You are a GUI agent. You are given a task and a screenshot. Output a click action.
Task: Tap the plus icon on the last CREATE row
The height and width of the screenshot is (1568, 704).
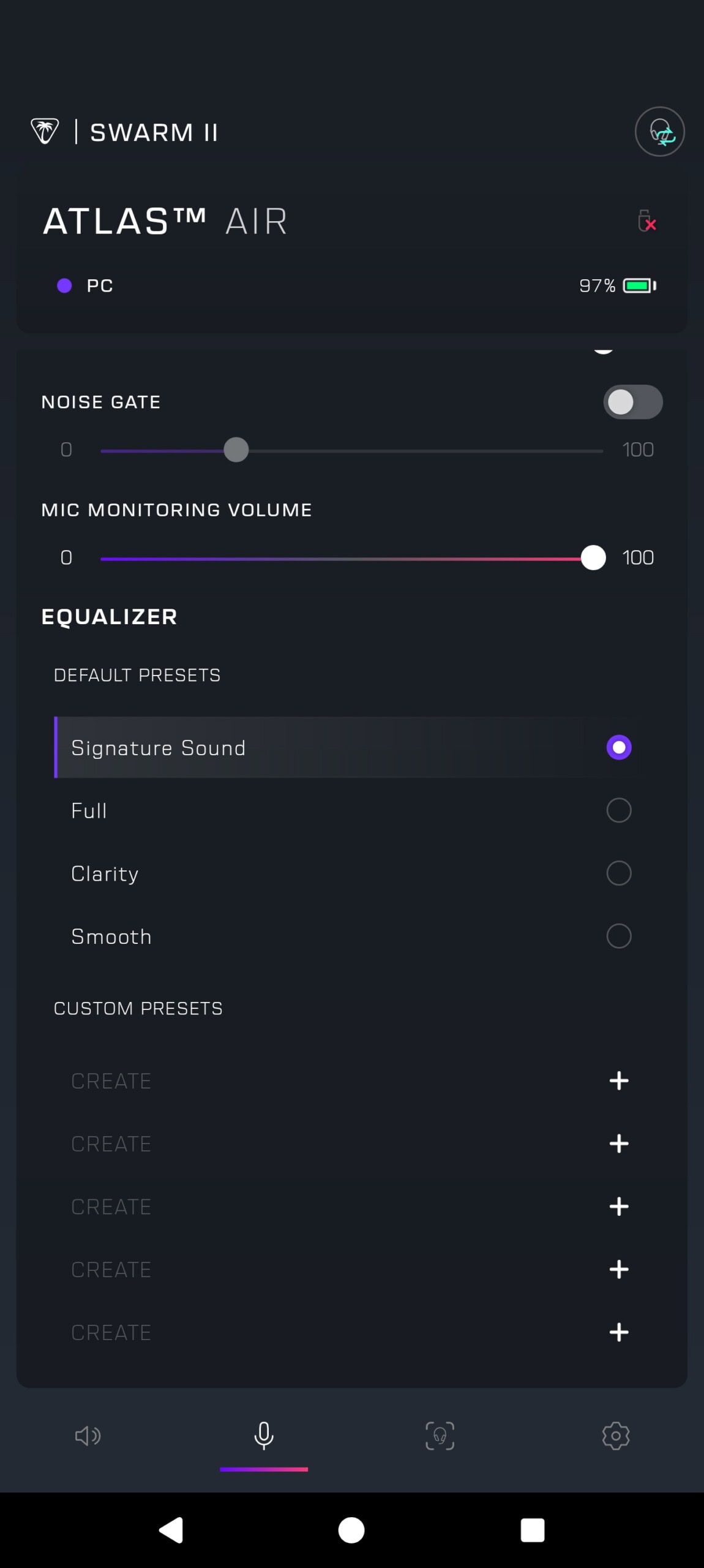tap(619, 1332)
